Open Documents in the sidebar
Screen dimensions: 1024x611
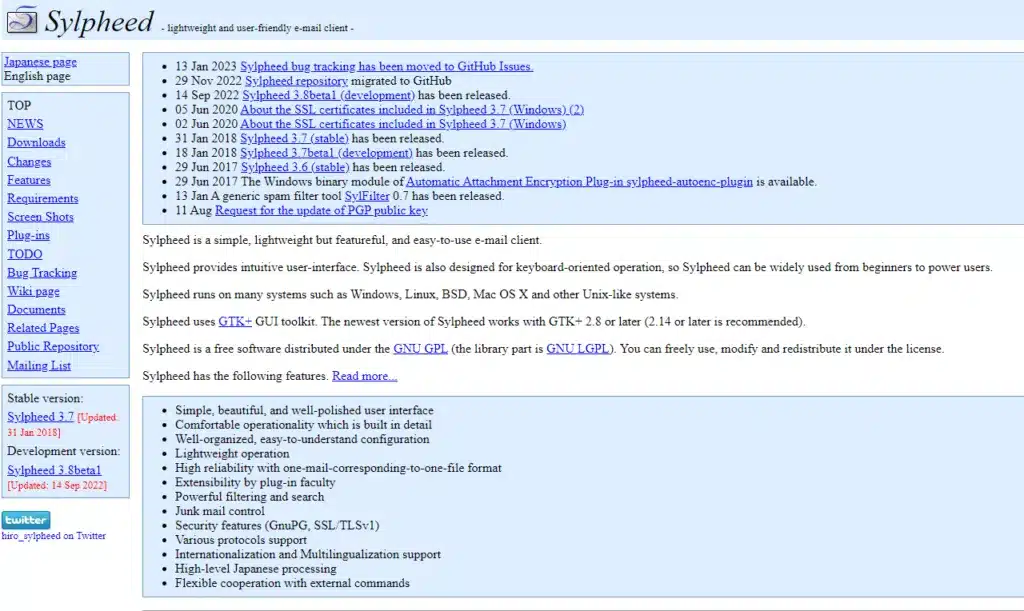37,309
